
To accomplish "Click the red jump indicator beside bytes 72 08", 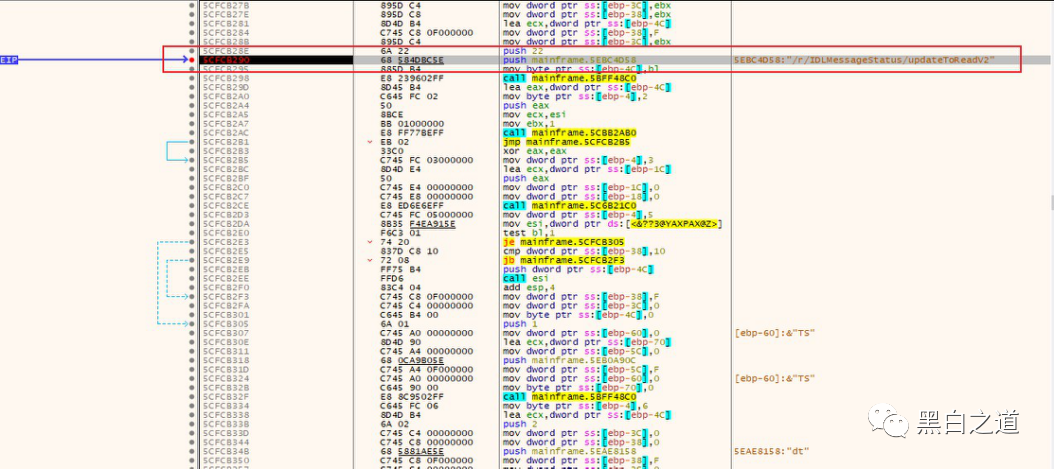I will (369, 260).
